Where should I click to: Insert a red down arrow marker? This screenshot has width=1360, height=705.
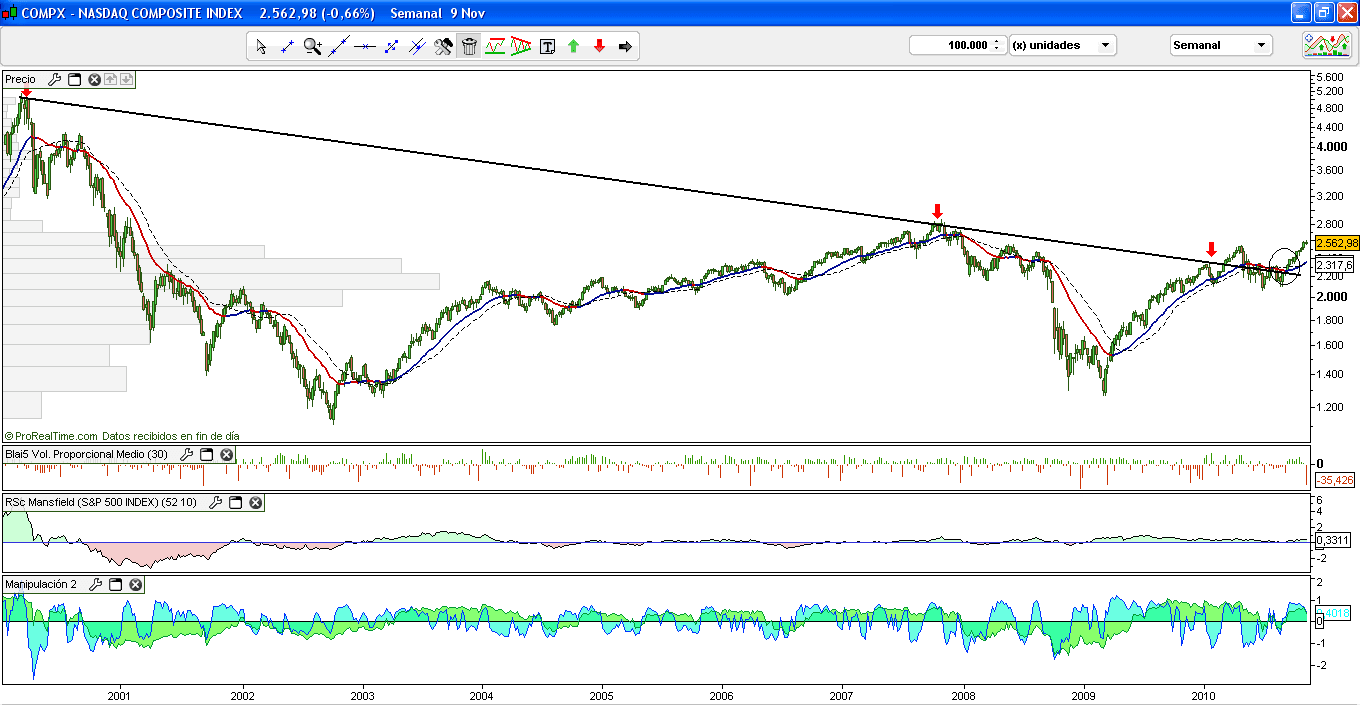[x=599, y=46]
